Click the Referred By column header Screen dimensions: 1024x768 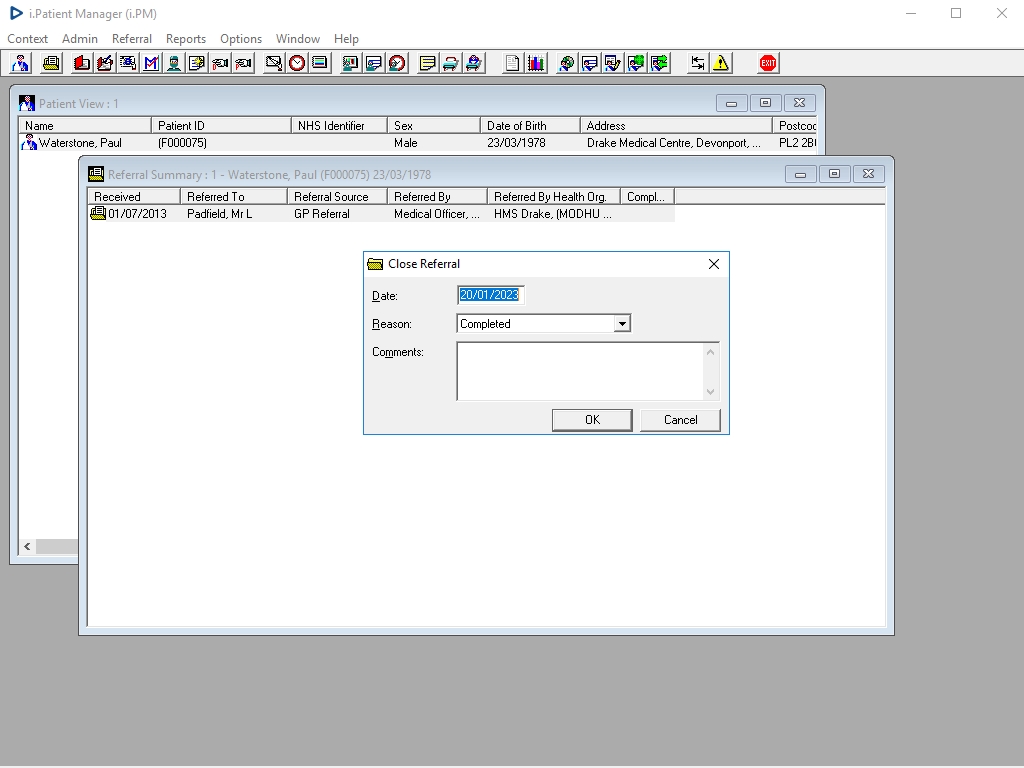438,197
